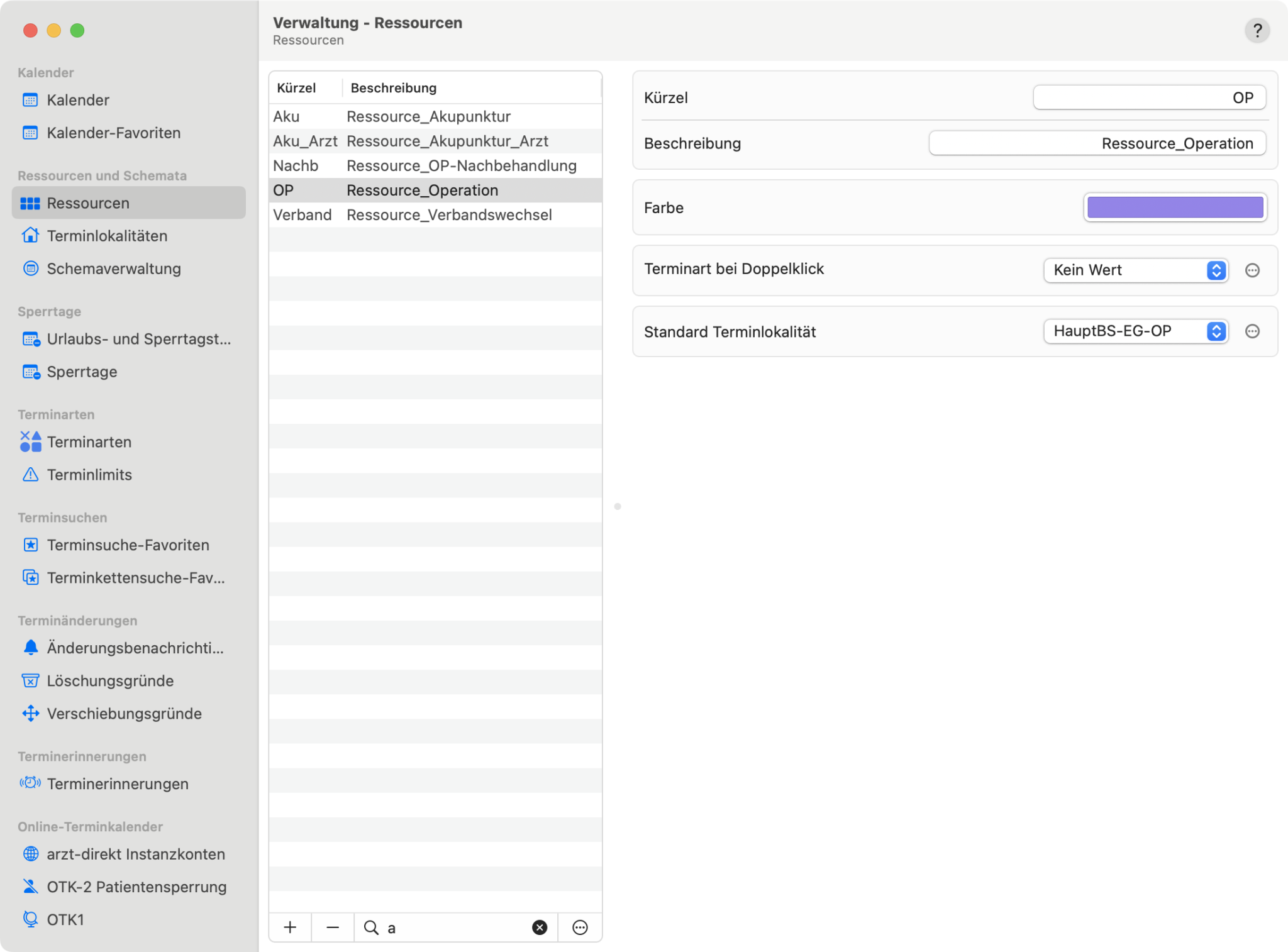
Task: Open Terminarten in the sidebar
Action: tap(89, 442)
